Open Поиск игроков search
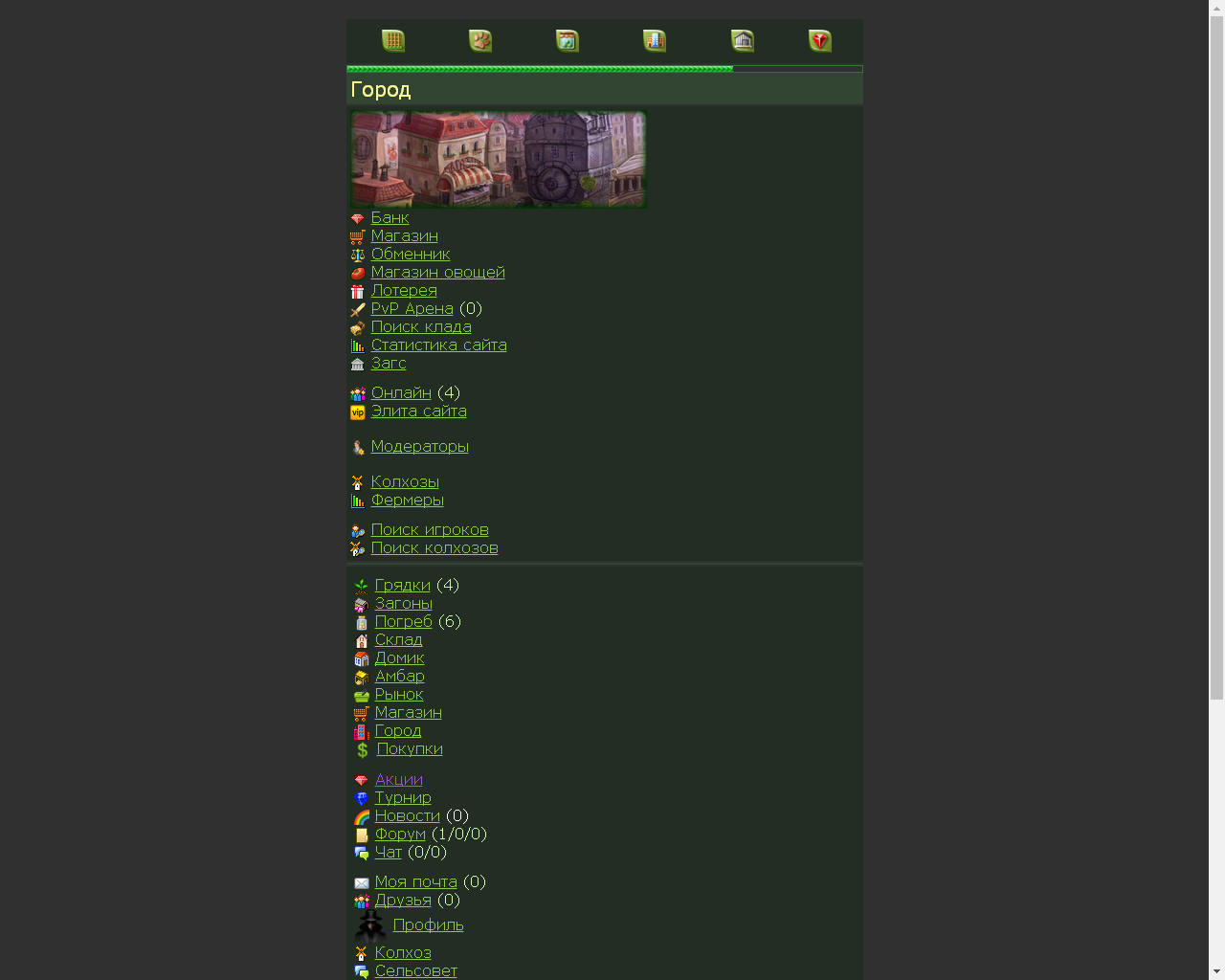Screen dimensions: 1225x980 coord(430,530)
